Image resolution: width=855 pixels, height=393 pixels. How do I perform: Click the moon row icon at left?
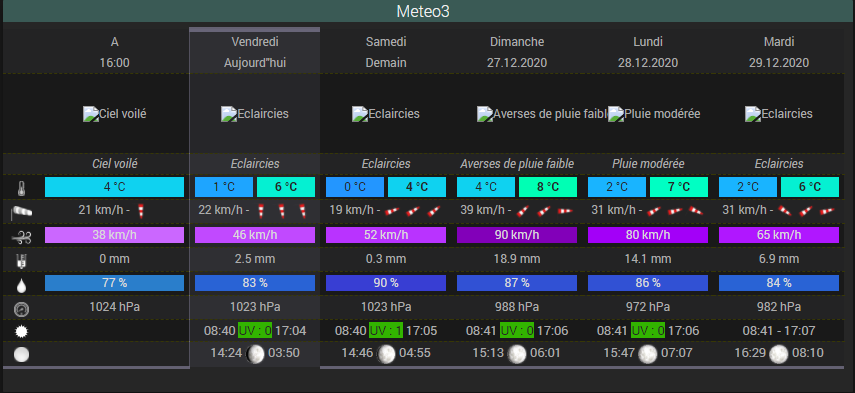pos(21,355)
